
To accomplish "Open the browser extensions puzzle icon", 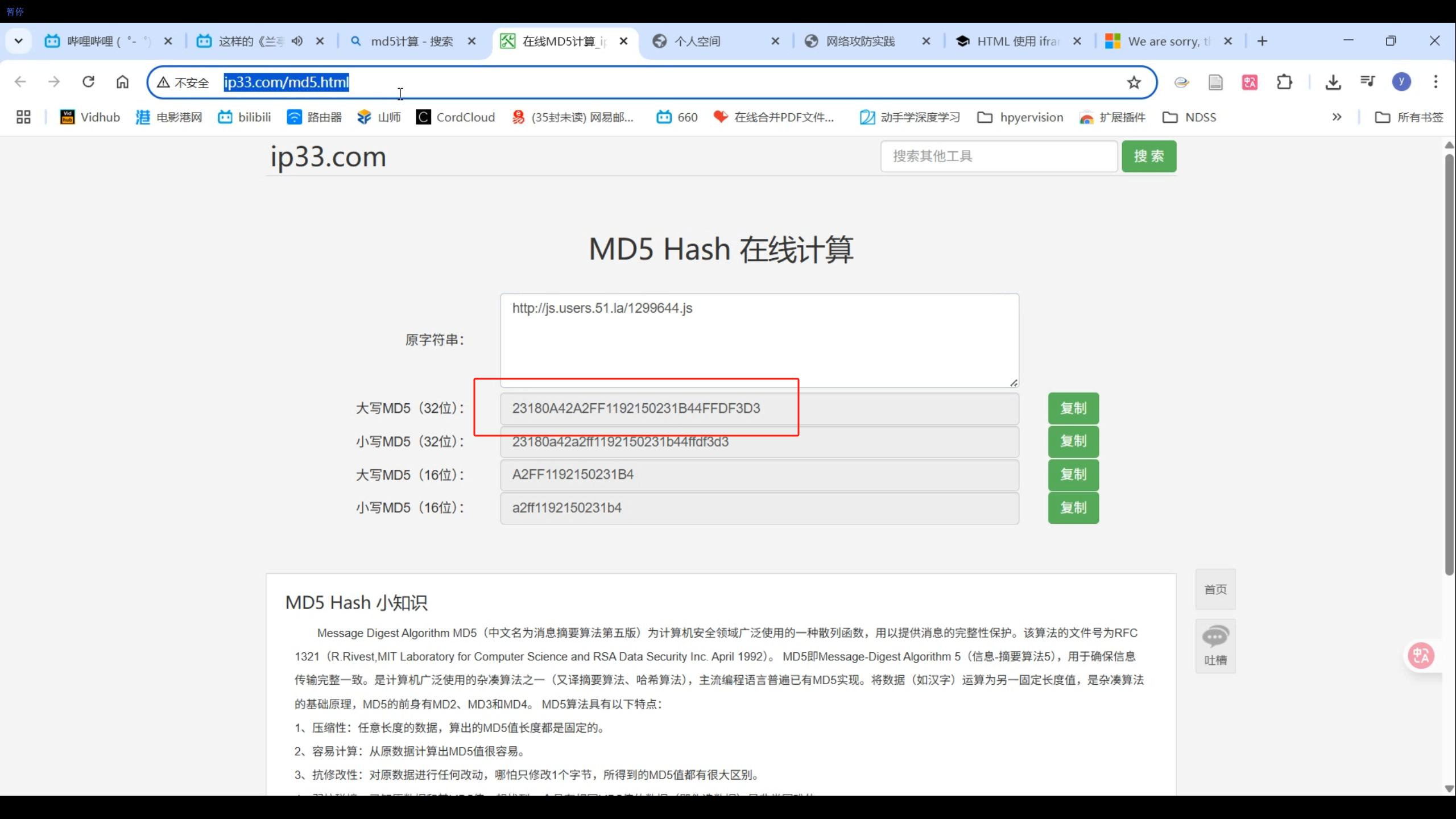I will tap(1284, 82).
